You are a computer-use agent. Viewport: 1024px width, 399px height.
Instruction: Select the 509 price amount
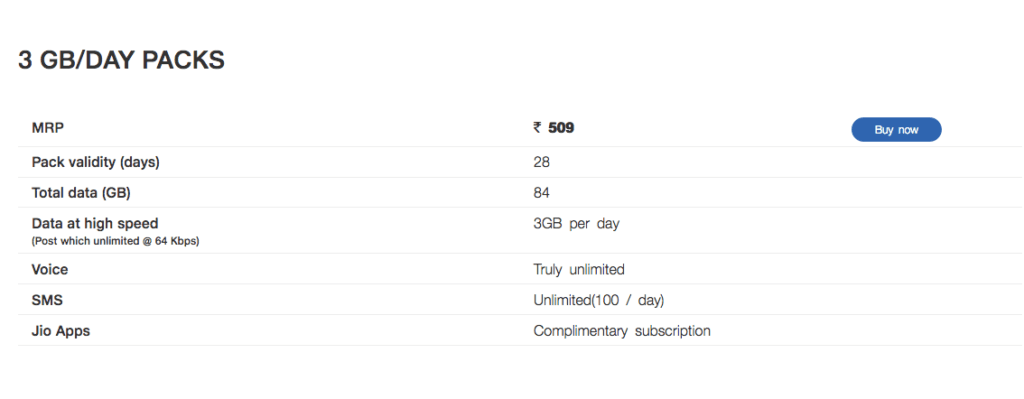561,128
